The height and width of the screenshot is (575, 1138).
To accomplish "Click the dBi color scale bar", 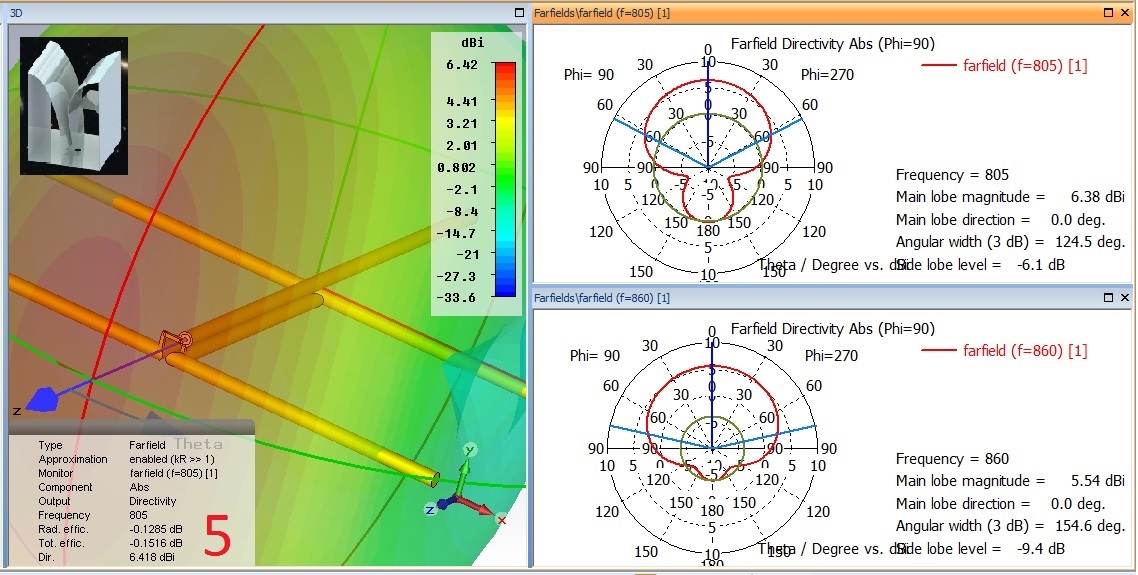I will 504,179.
